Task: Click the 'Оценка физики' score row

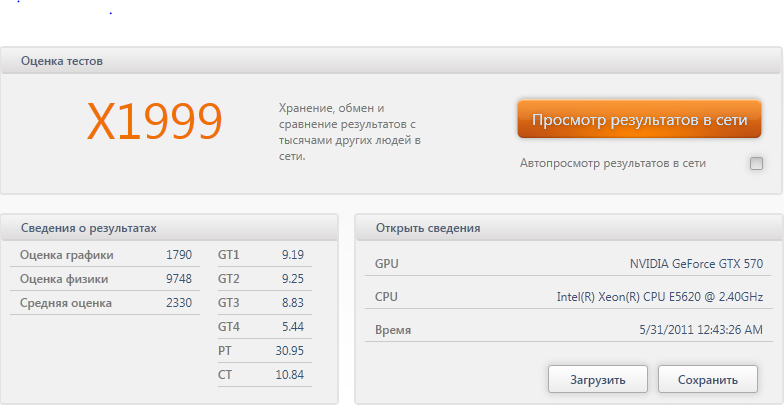Action: (x=105, y=279)
